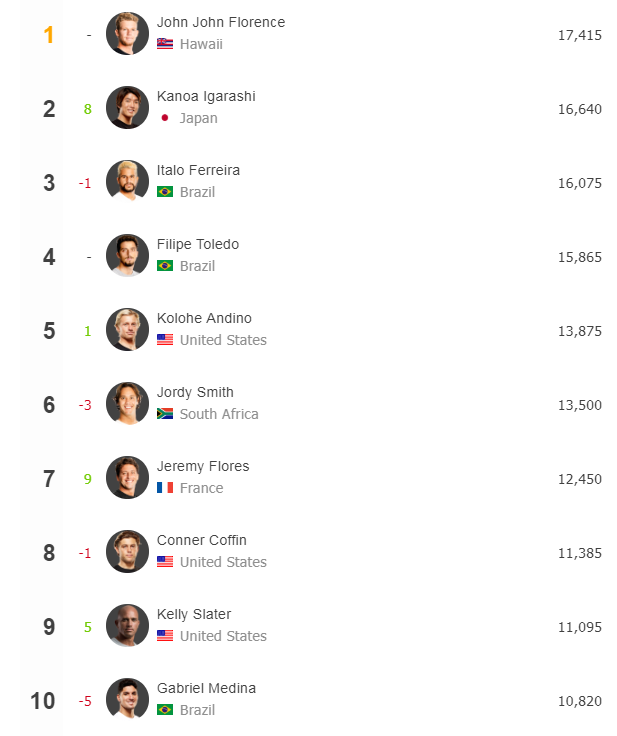Click Kanoa Igarashi's avatar

point(127,107)
